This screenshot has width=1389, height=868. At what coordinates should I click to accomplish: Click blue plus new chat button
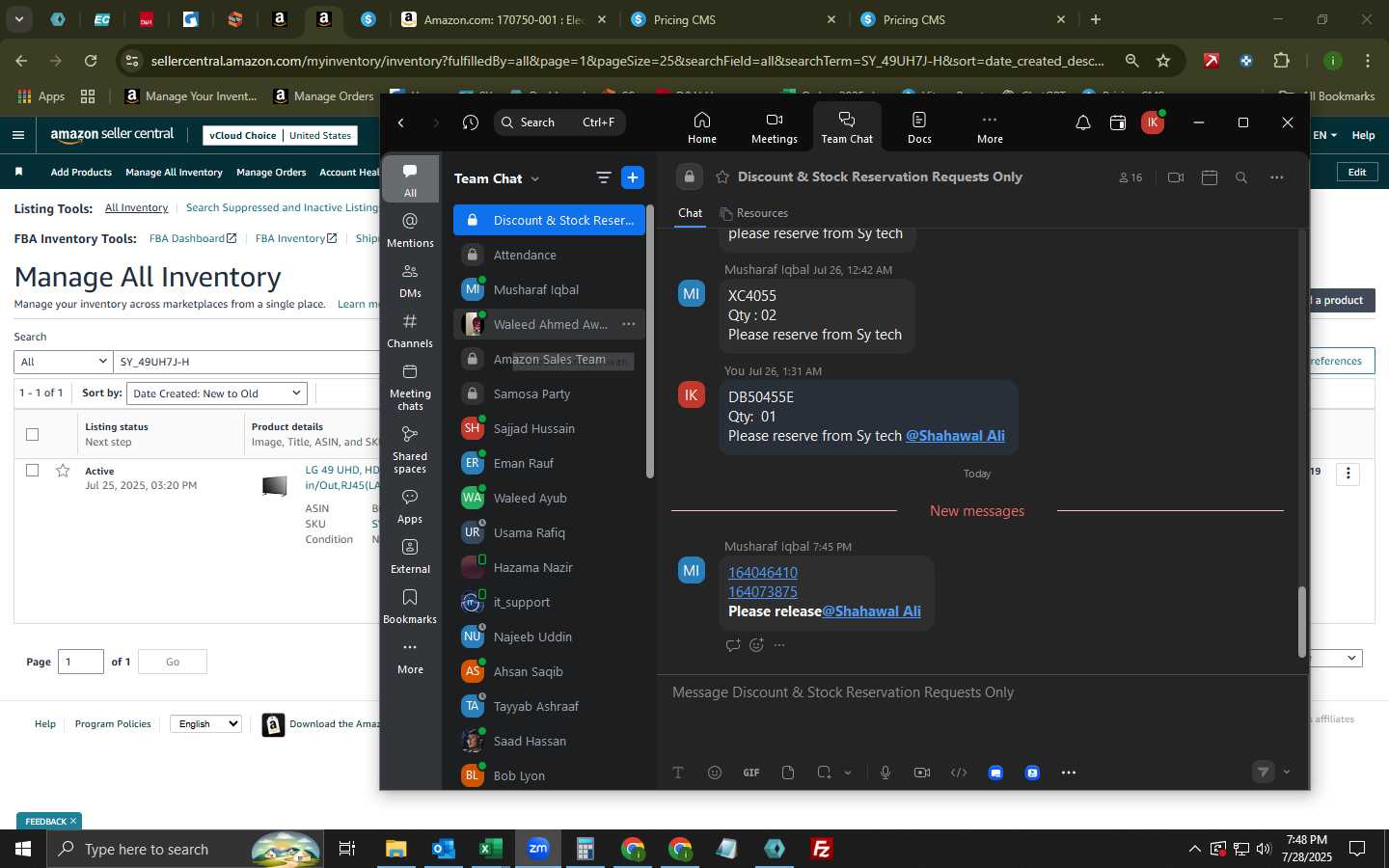633,177
